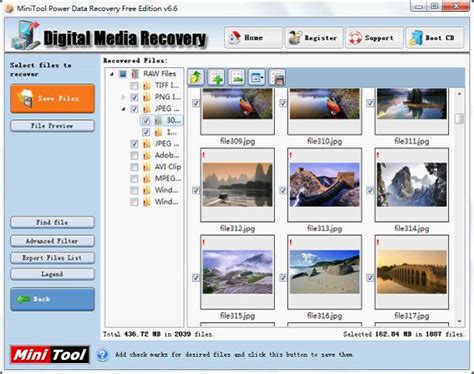Click the folder icon of the 1... subfolder
Image resolution: width=474 pixels, height=374 pixels.
[158, 132]
